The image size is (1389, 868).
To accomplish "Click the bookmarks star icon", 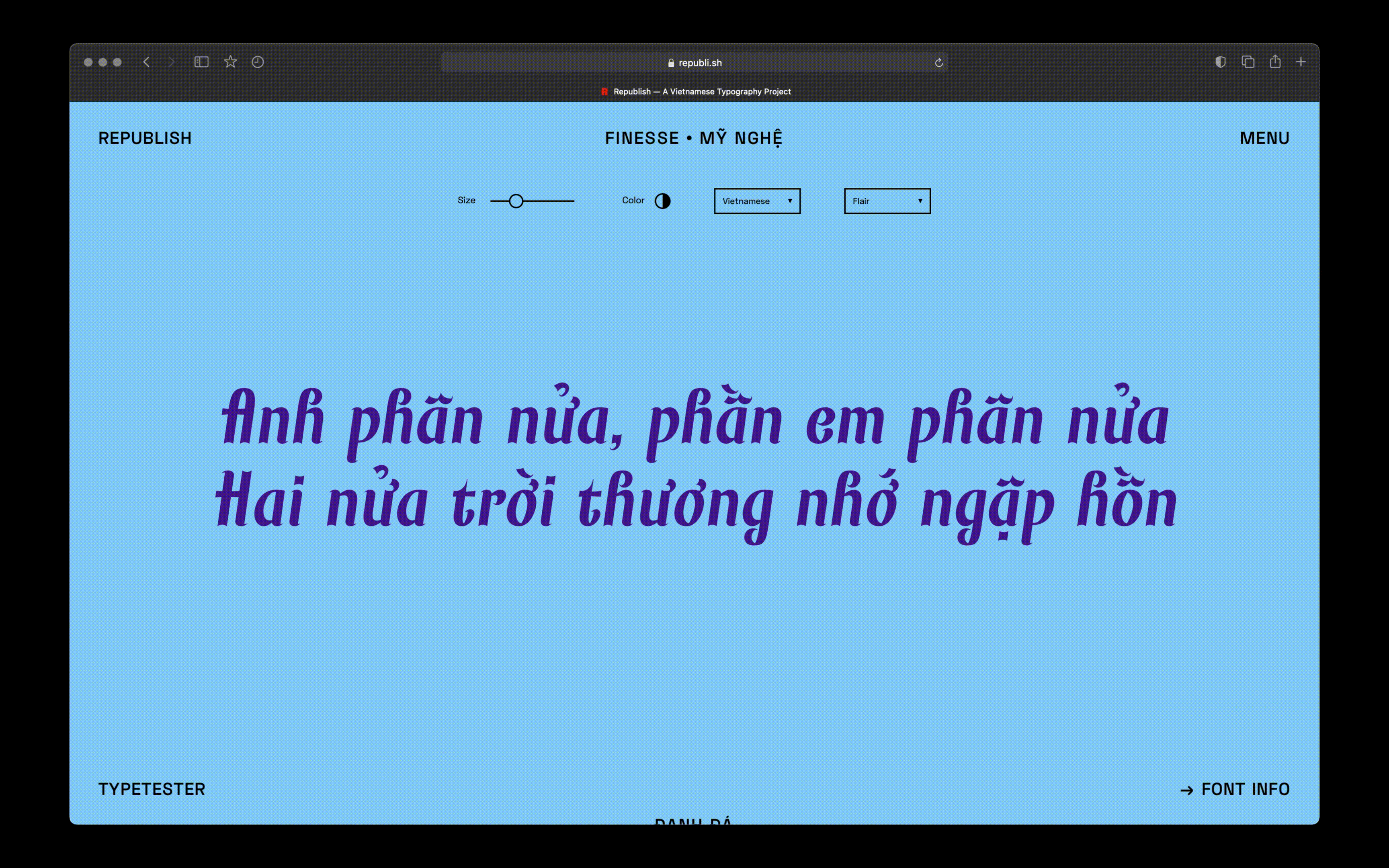I will point(230,61).
